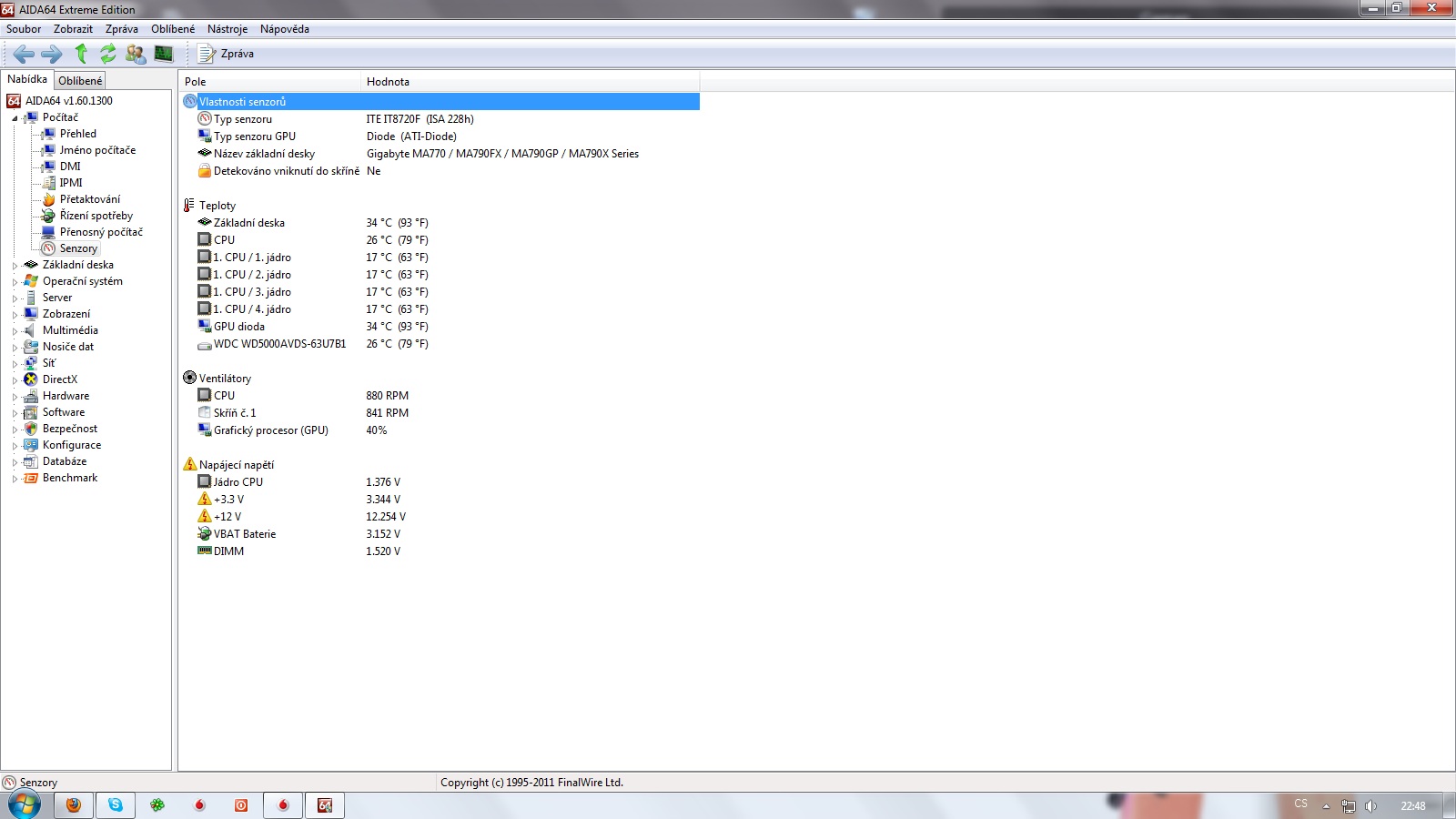The image size is (1456, 819).
Task: Open Firefox from the taskbar
Action: (74, 805)
